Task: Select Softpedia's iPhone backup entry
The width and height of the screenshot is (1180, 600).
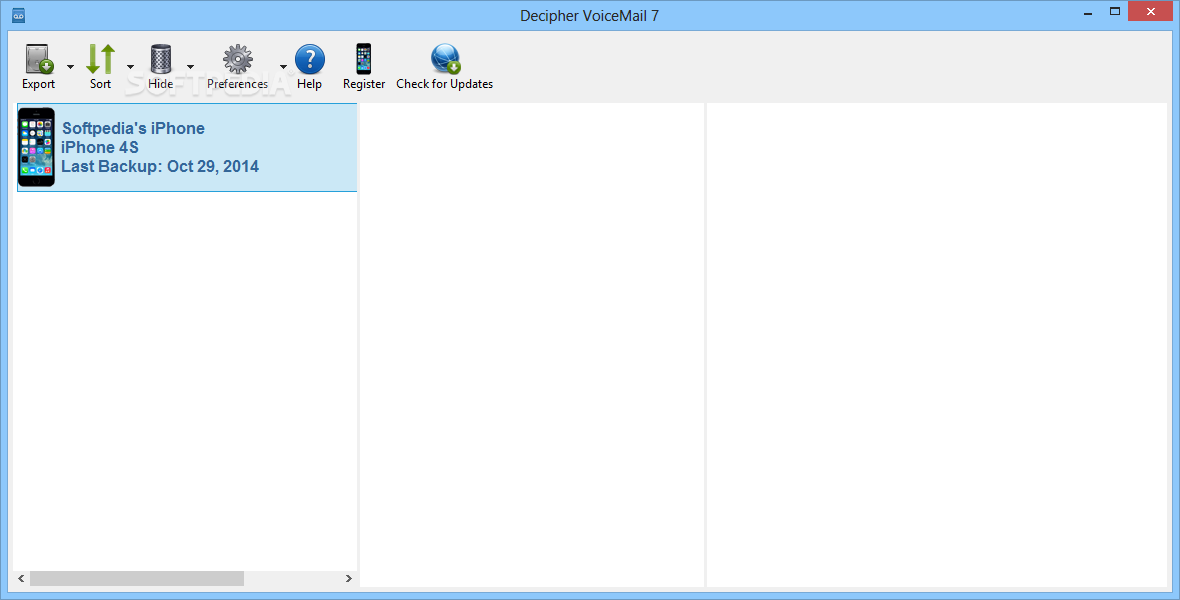Action: coord(187,148)
